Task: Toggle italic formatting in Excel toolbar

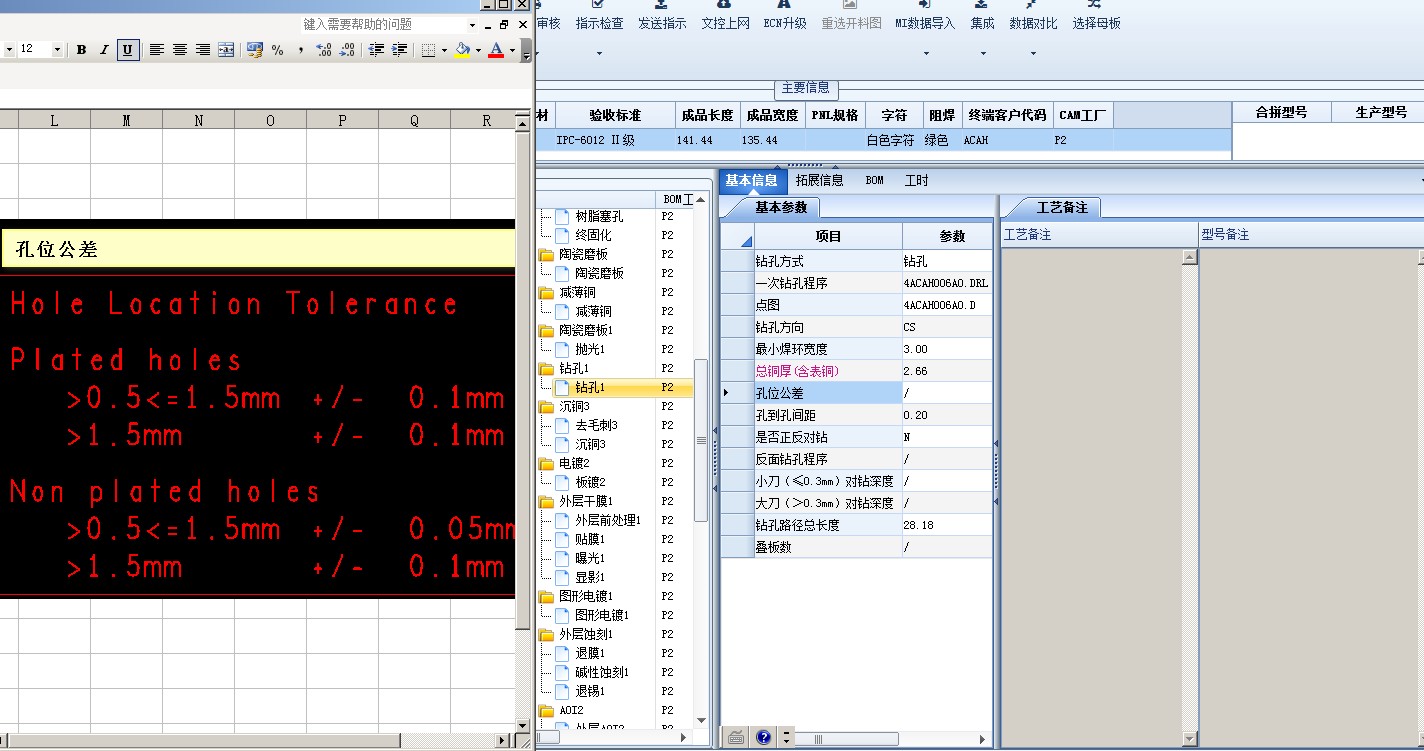Action: (104, 50)
